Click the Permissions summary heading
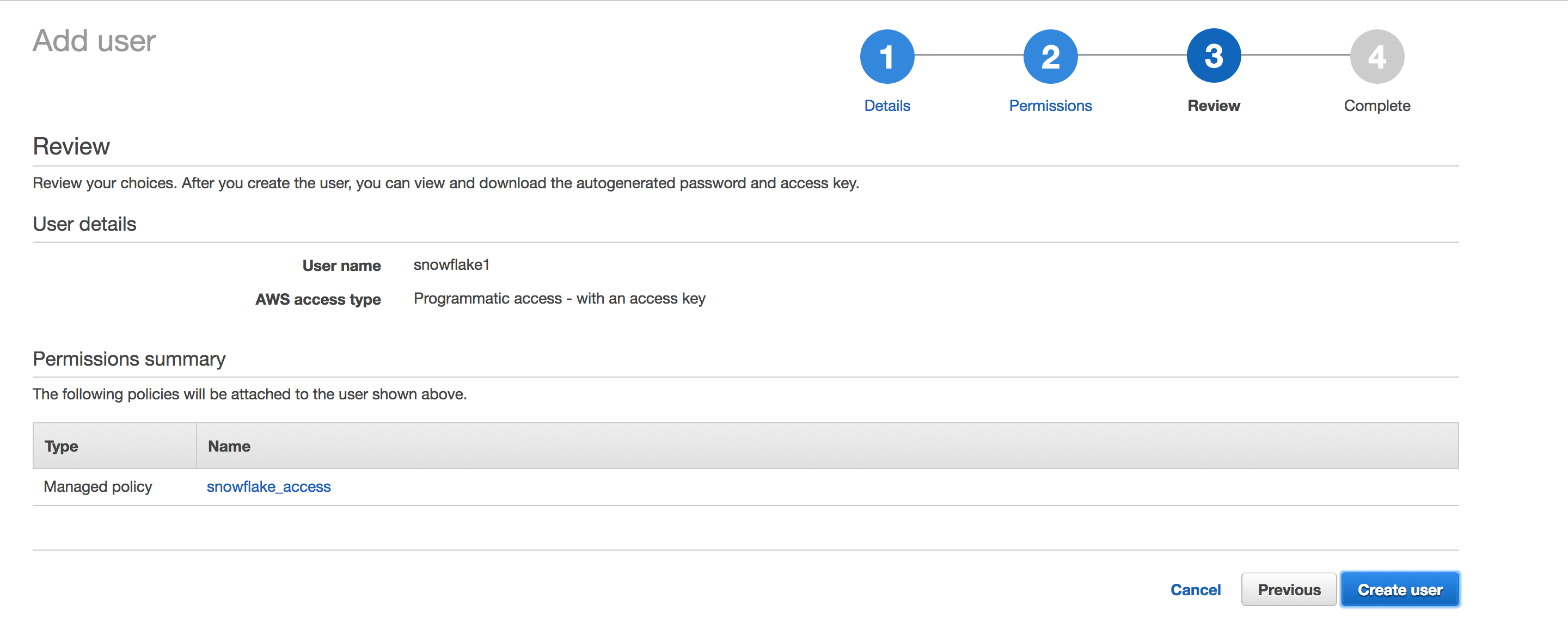 (129, 359)
